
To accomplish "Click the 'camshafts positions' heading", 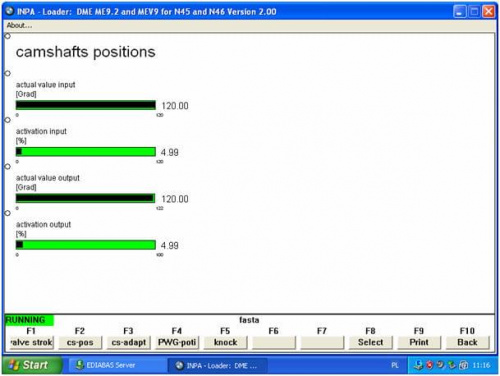I will [x=86, y=52].
